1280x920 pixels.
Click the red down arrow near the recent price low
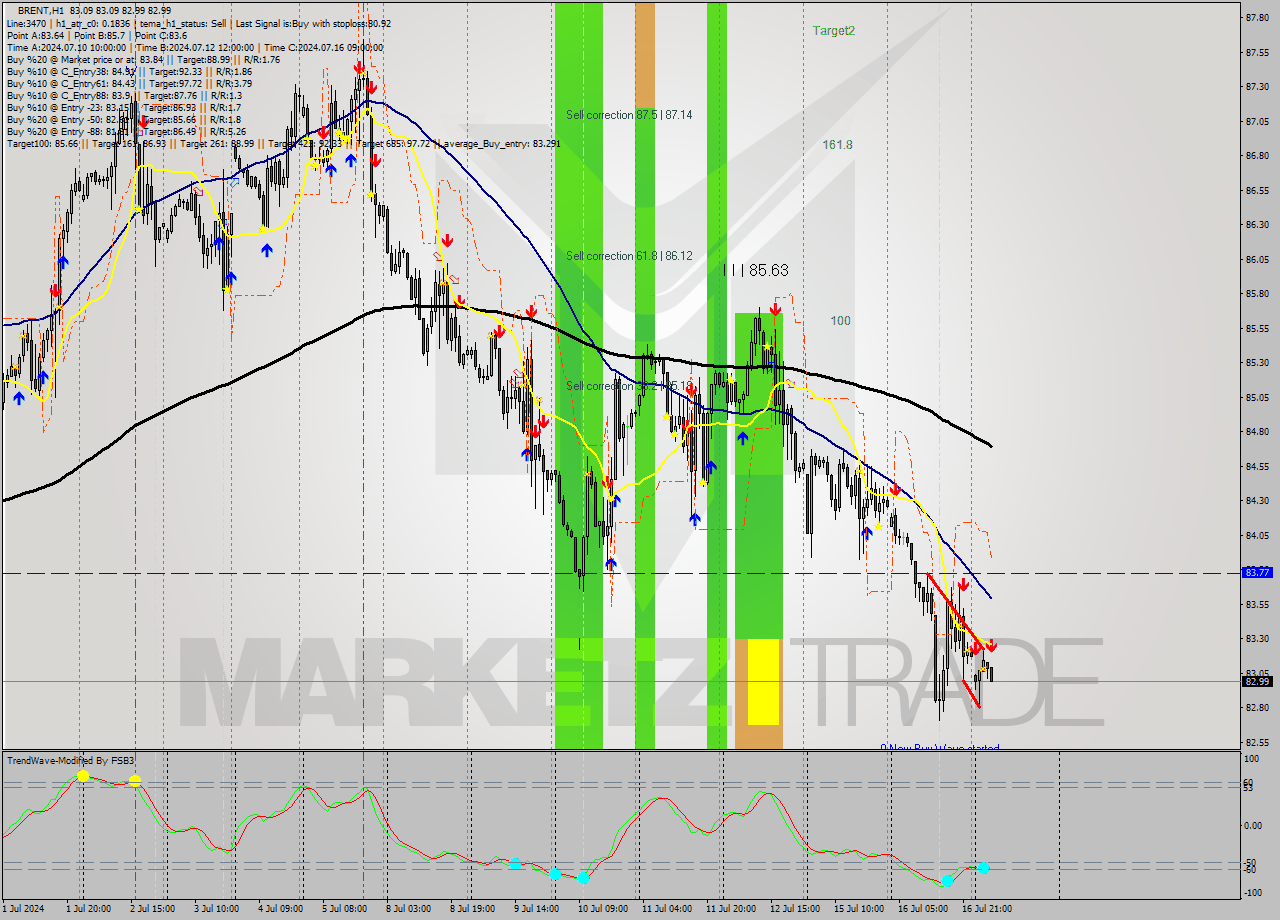992,645
